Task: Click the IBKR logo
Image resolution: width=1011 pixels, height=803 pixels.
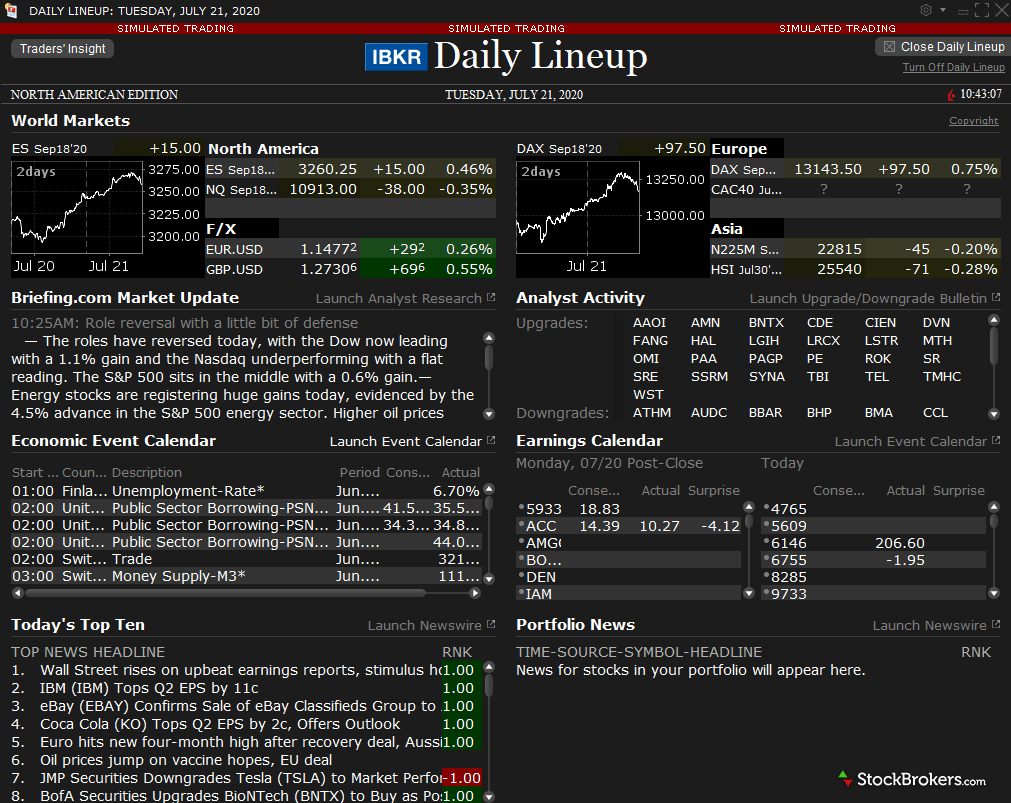Action: pyautogui.click(x=396, y=57)
